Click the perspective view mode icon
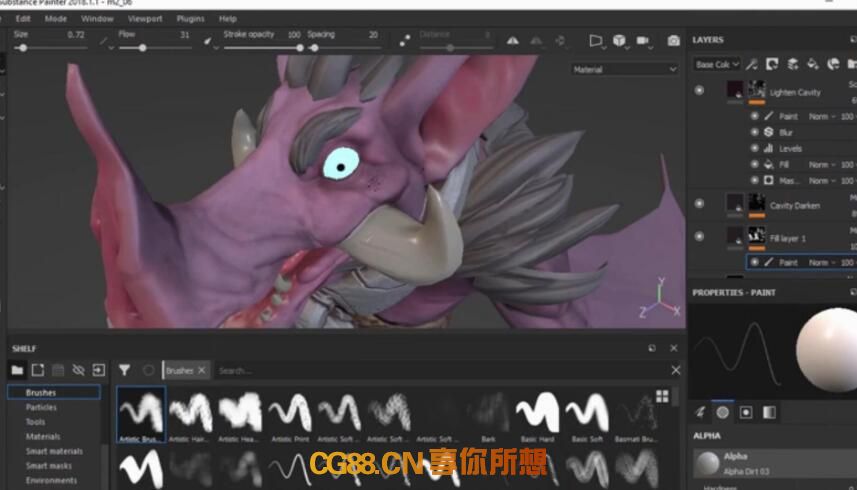The height and width of the screenshot is (490, 857). pos(595,40)
